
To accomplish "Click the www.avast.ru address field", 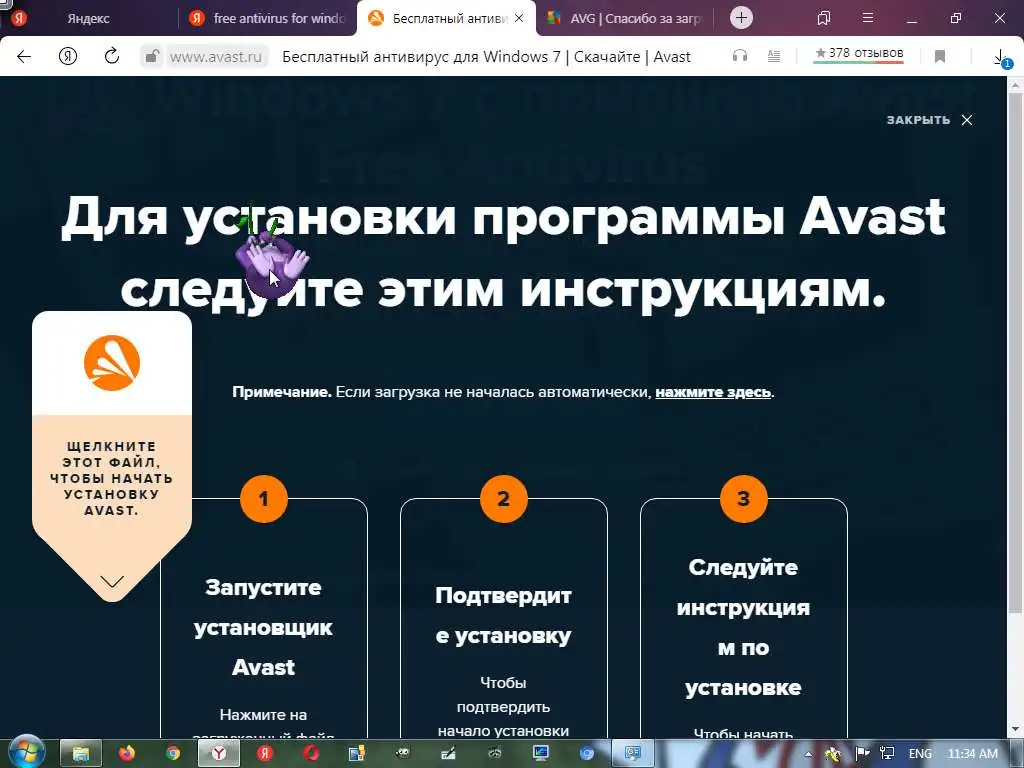I will coord(216,57).
